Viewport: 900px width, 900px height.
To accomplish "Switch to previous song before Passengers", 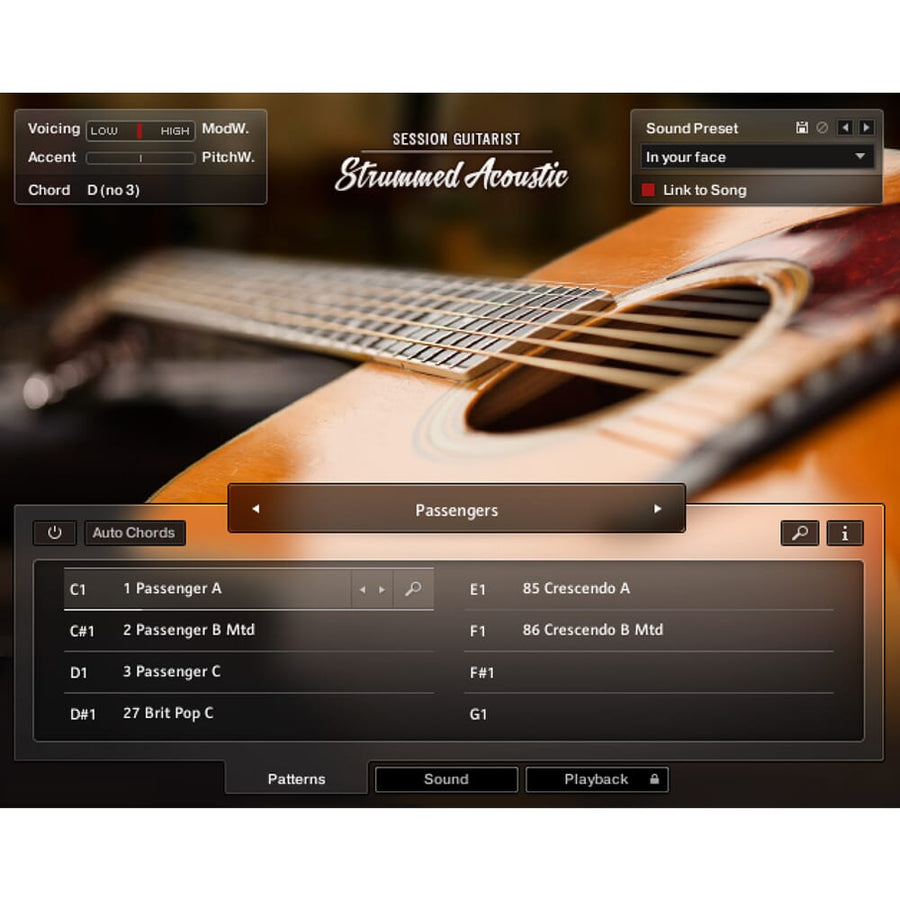I will click(x=256, y=509).
